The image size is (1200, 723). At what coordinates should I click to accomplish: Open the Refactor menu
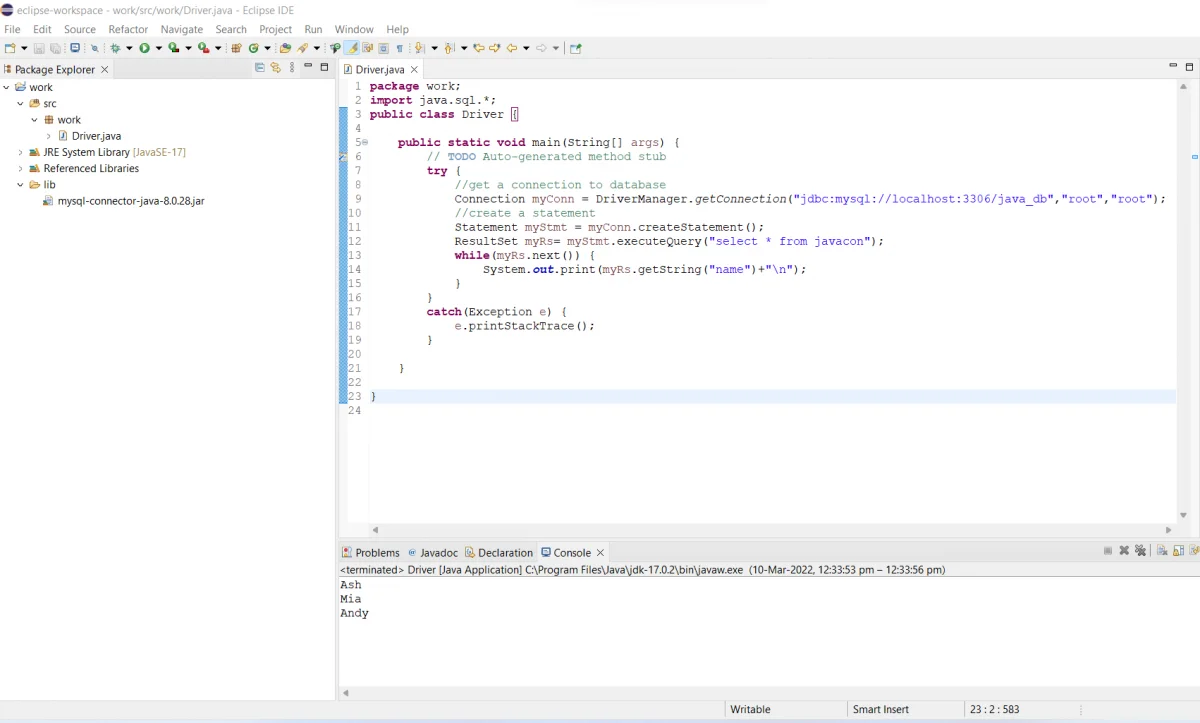(128, 29)
